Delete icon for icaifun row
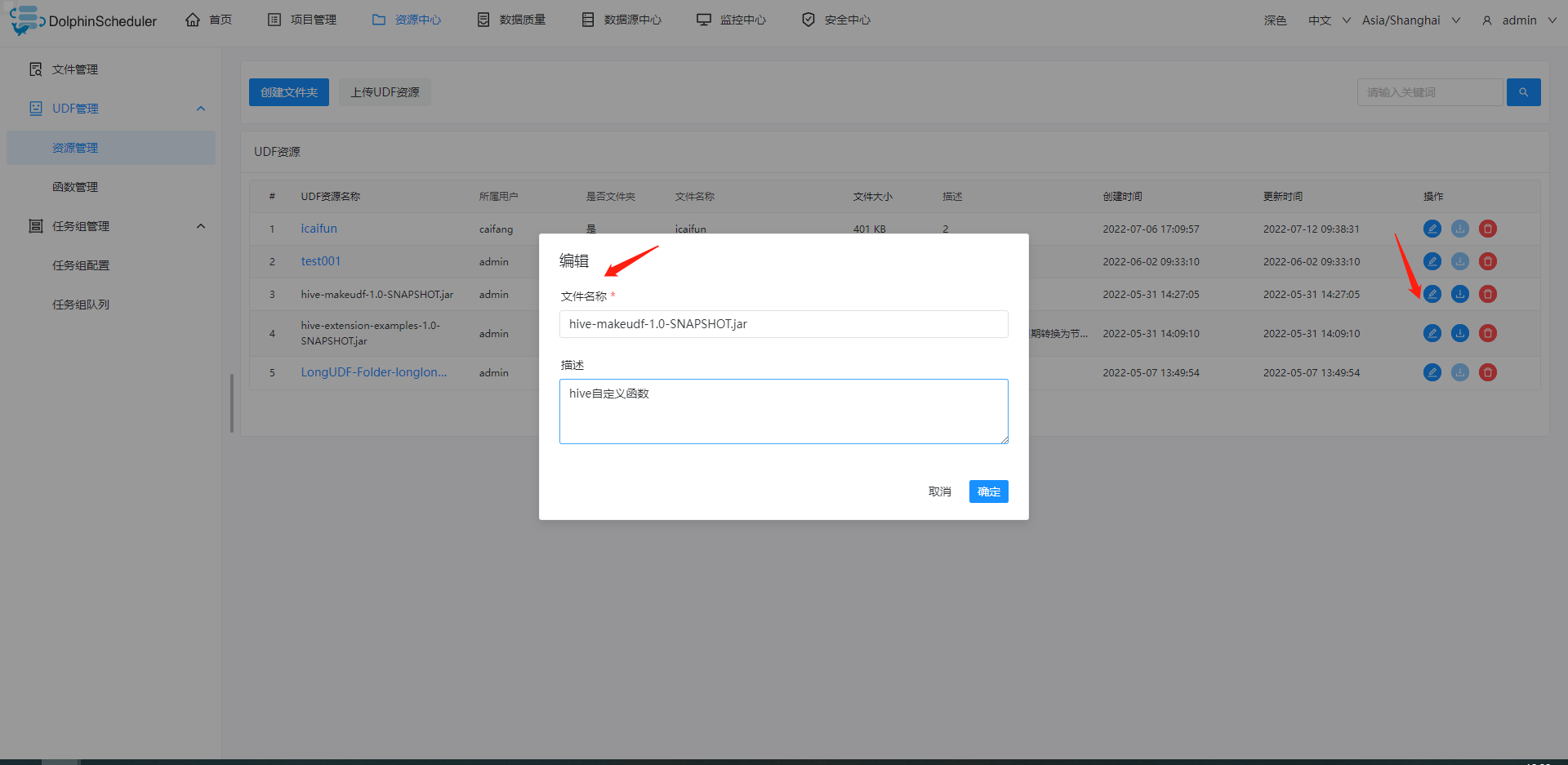This screenshot has width=1568, height=765. tap(1488, 229)
